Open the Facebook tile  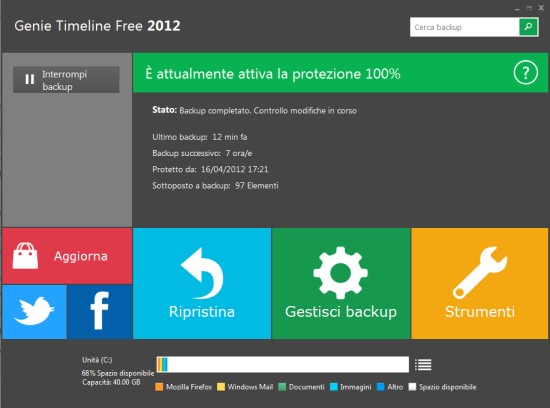point(100,312)
